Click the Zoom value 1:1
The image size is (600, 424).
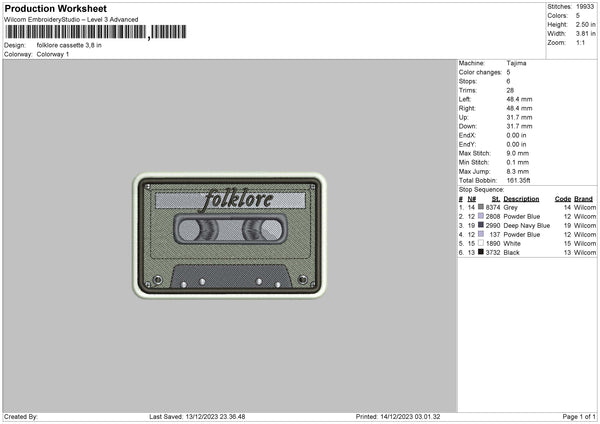click(580, 42)
